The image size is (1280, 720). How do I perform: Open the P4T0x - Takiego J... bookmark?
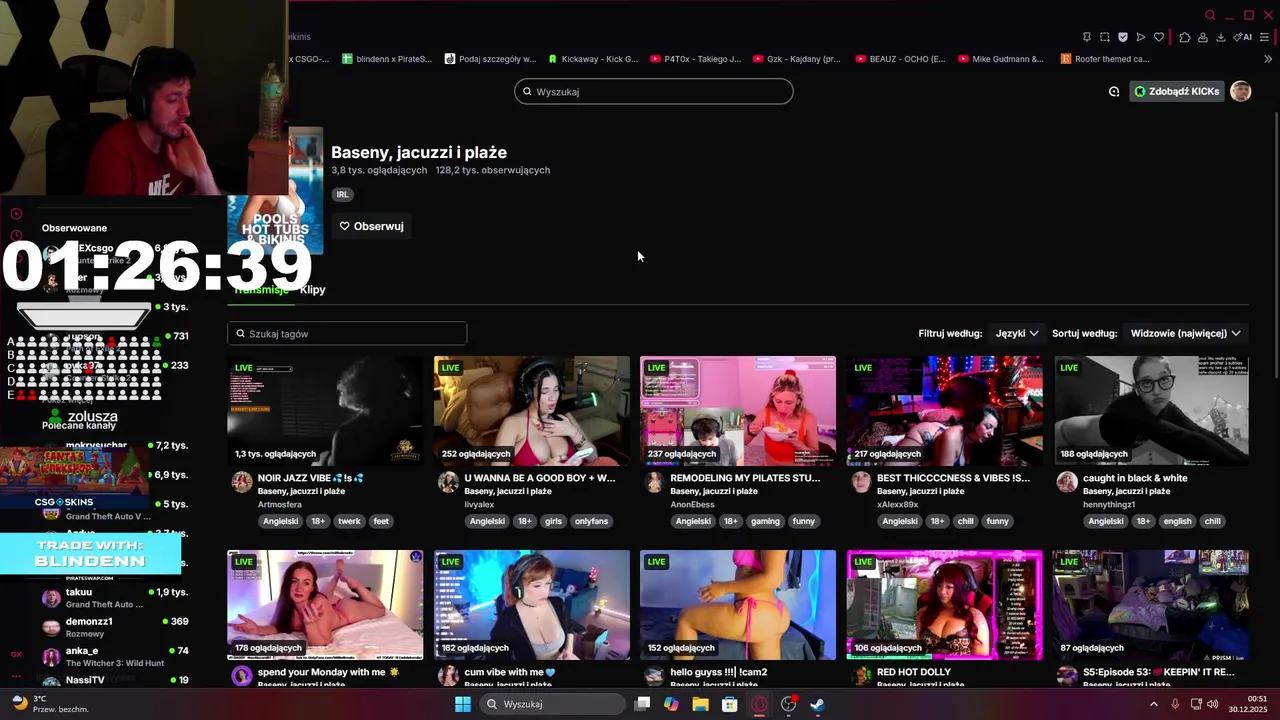tap(696, 59)
